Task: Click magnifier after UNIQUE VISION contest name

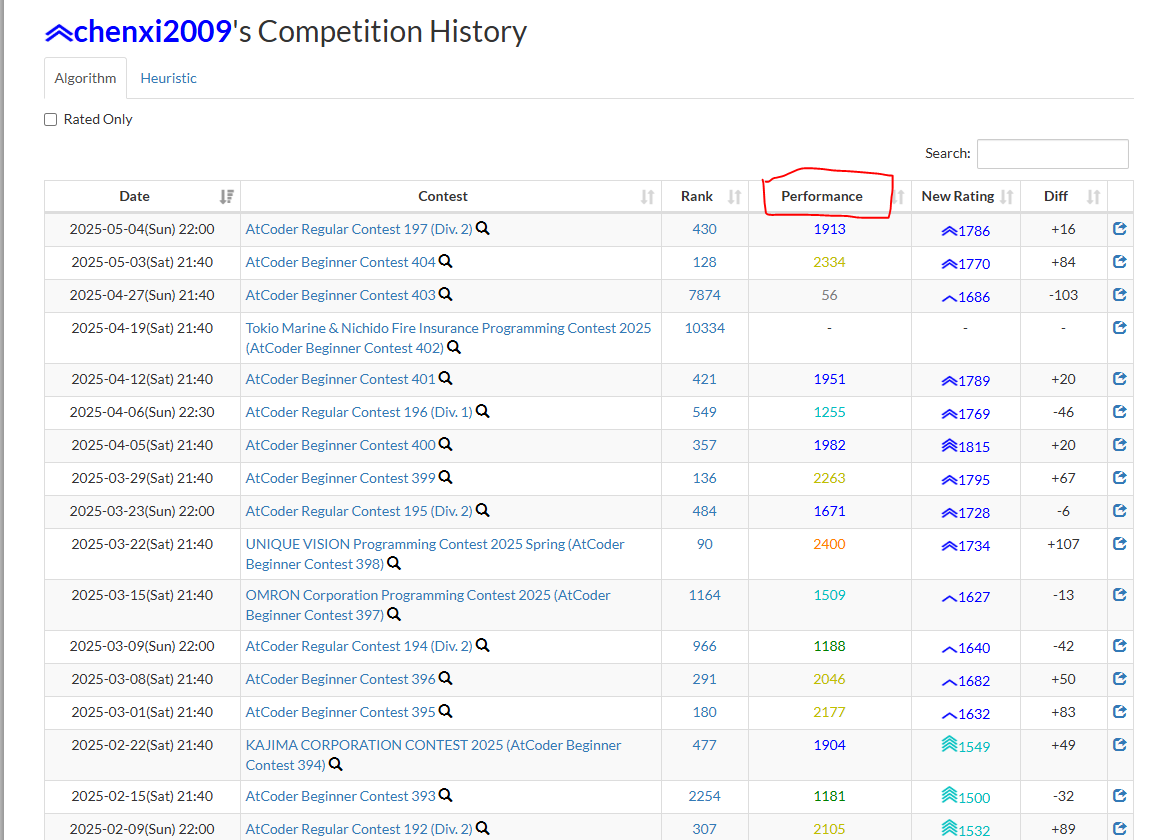Action: 394,564
